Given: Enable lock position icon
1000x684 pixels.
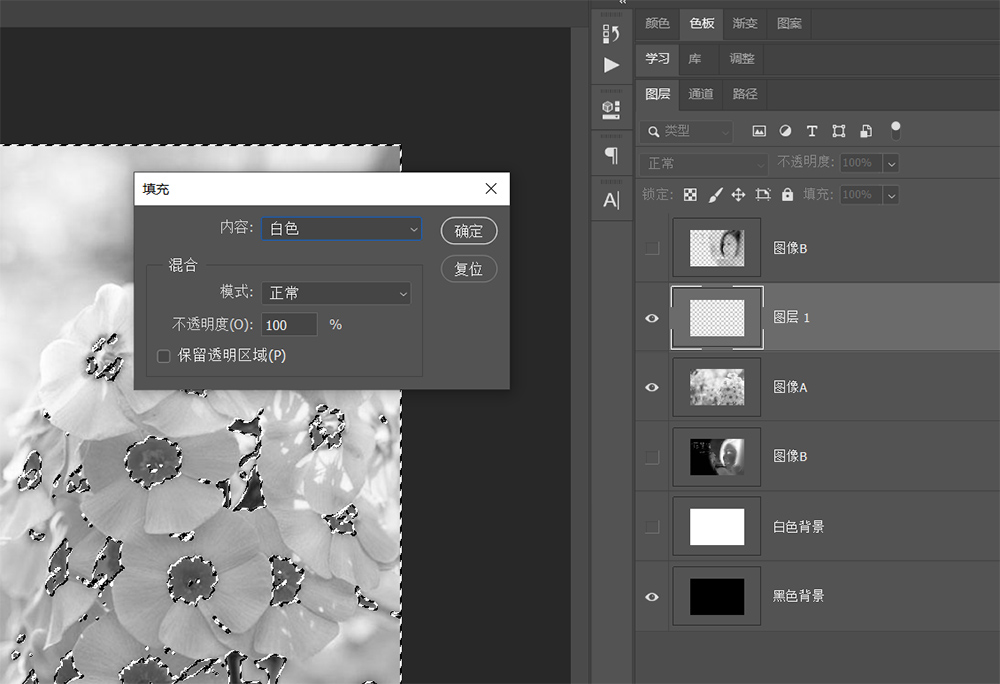Looking at the screenshot, I should click(x=739, y=194).
